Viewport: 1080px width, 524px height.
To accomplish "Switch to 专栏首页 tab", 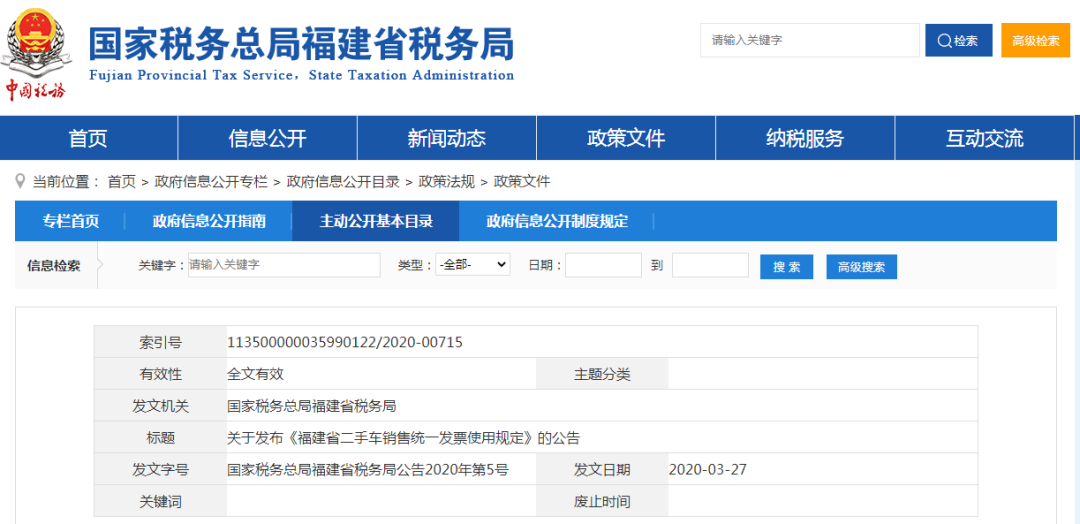I will [x=70, y=221].
